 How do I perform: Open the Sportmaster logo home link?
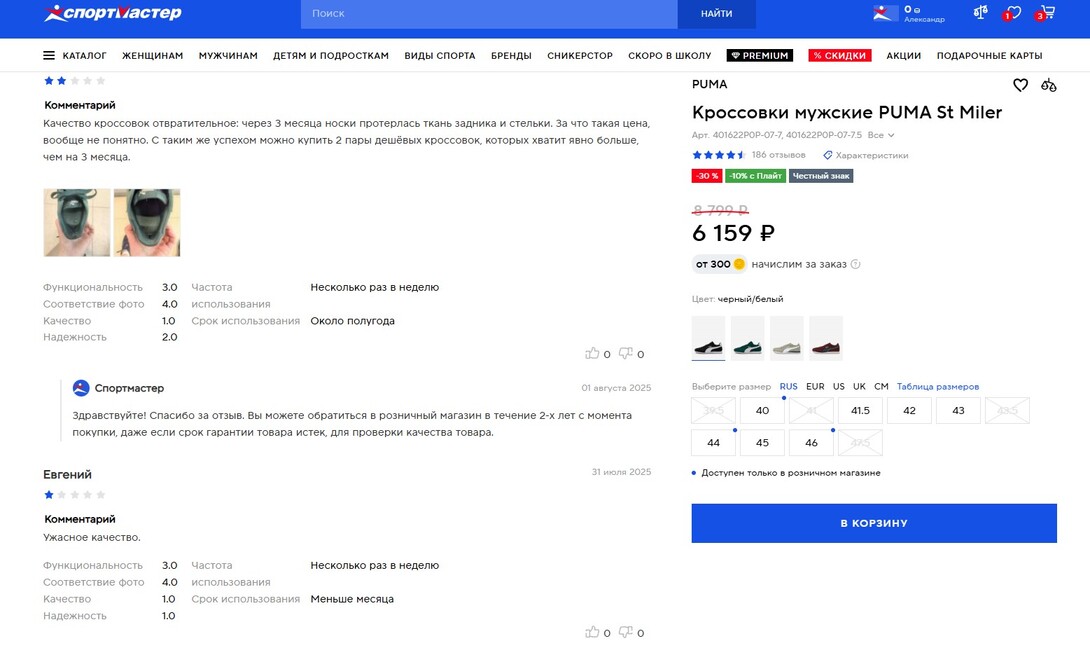pyautogui.click(x=113, y=13)
